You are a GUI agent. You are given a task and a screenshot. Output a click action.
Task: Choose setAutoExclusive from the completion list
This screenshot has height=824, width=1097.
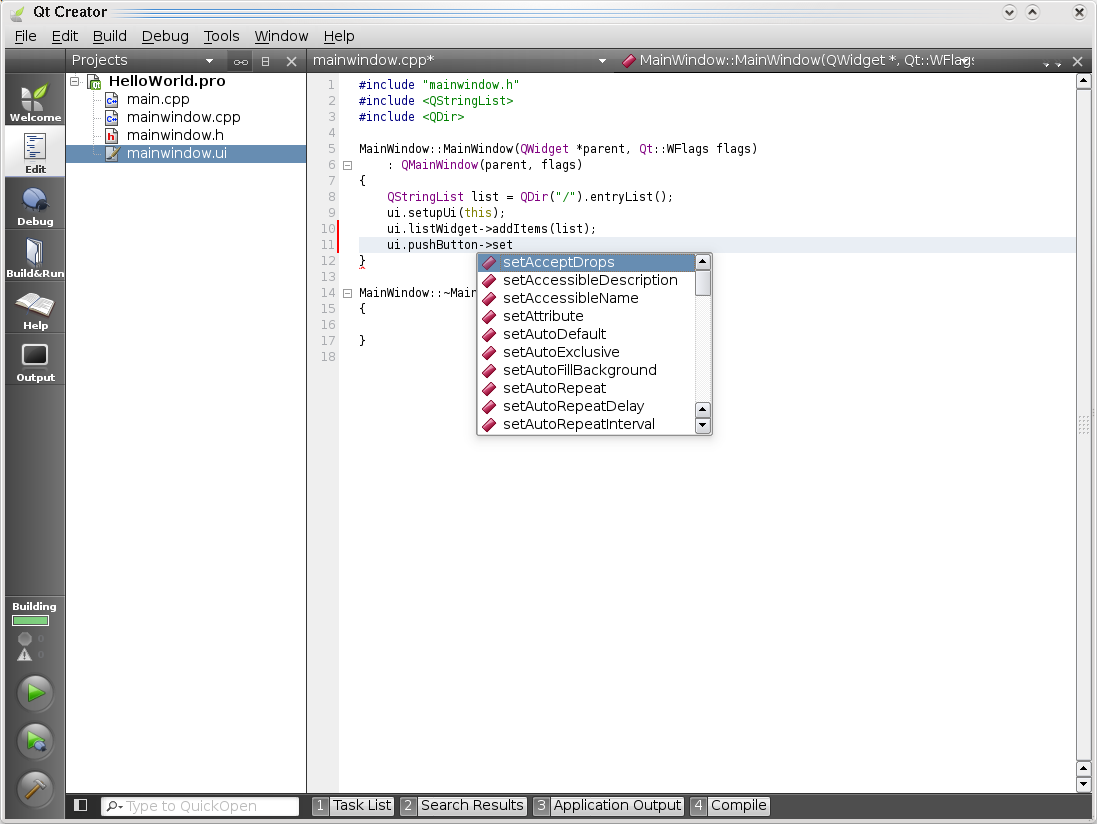(x=586, y=353)
